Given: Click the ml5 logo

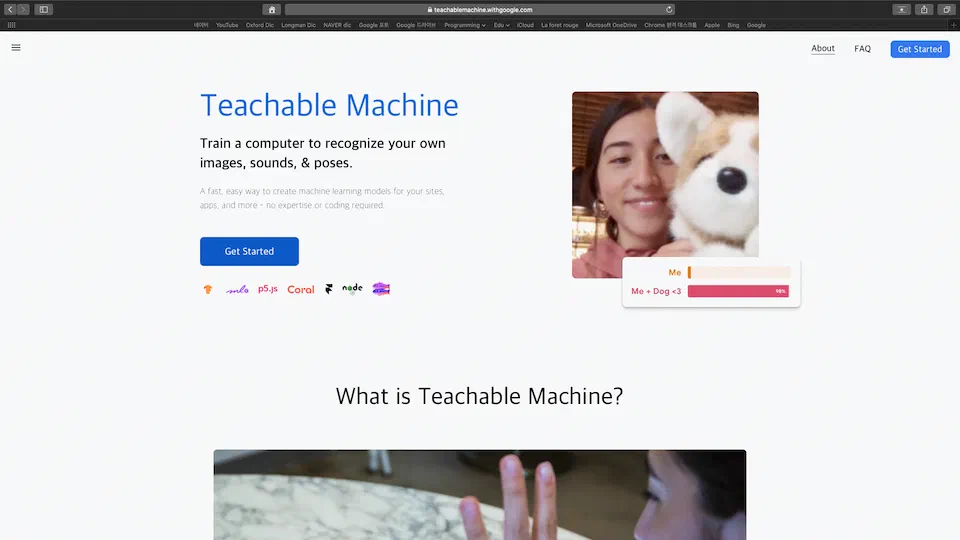Looking at the screenshot, I should click(237, 289).
